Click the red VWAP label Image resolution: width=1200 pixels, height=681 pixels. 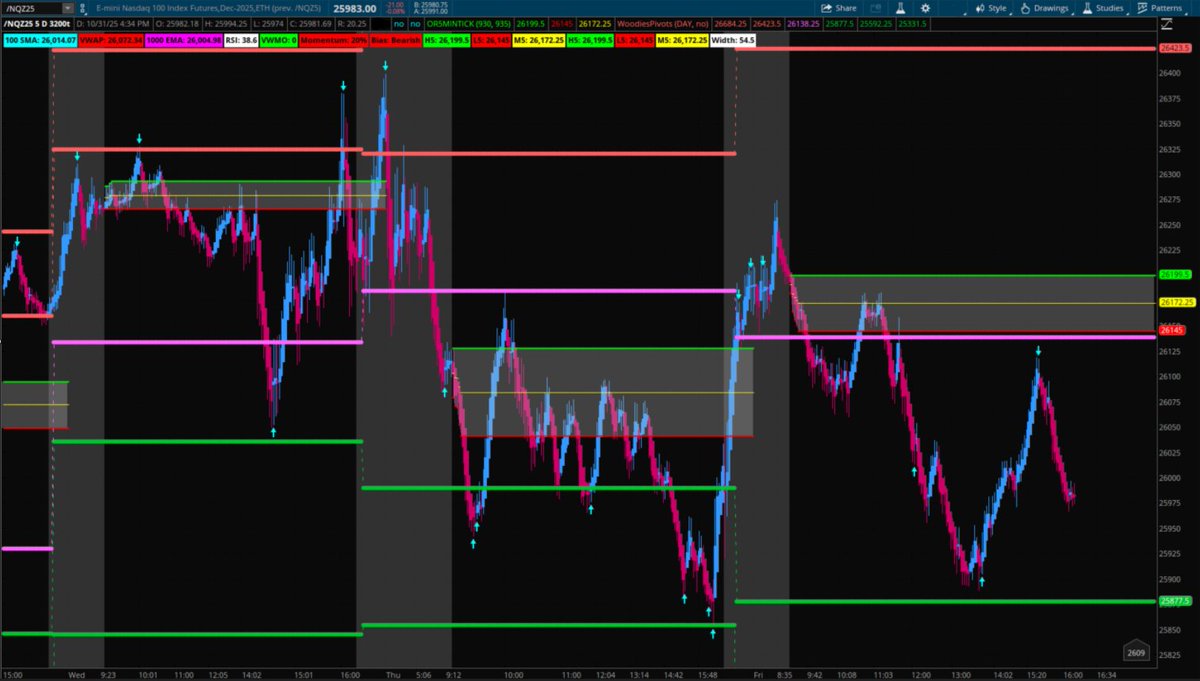[x=111, y=39]
